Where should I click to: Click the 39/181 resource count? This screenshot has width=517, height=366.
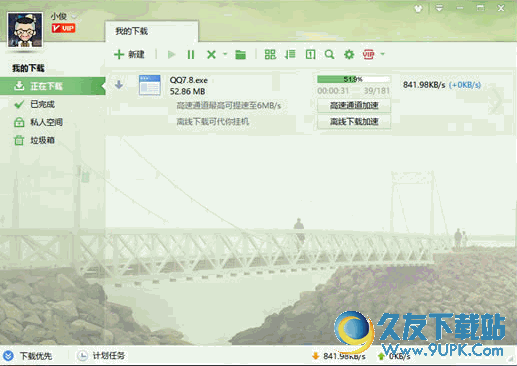(377, 91)
